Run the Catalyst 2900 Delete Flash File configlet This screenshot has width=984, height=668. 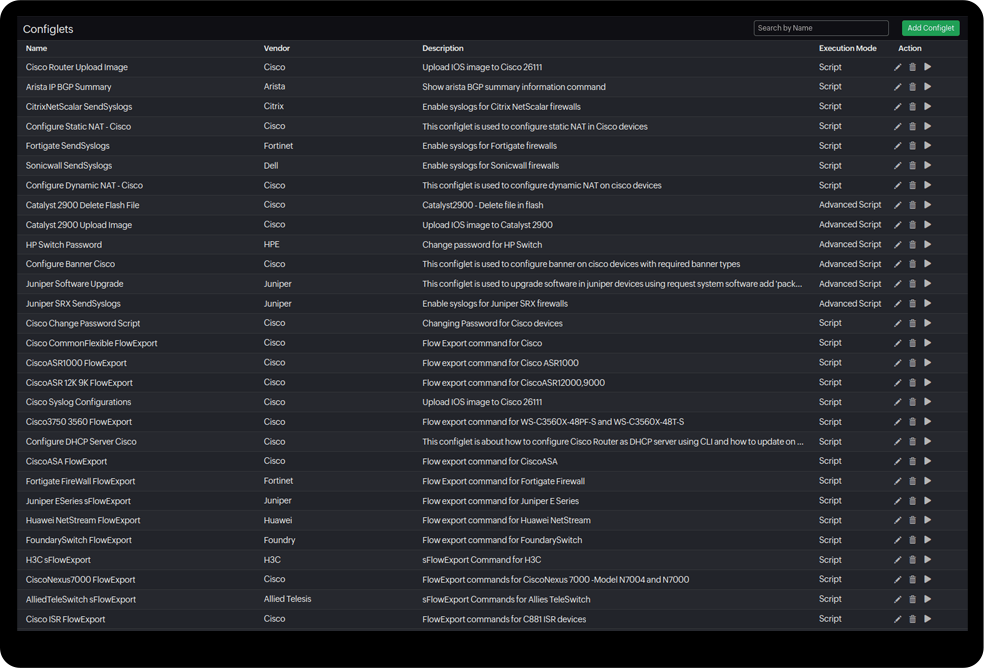tap(928, 205)
